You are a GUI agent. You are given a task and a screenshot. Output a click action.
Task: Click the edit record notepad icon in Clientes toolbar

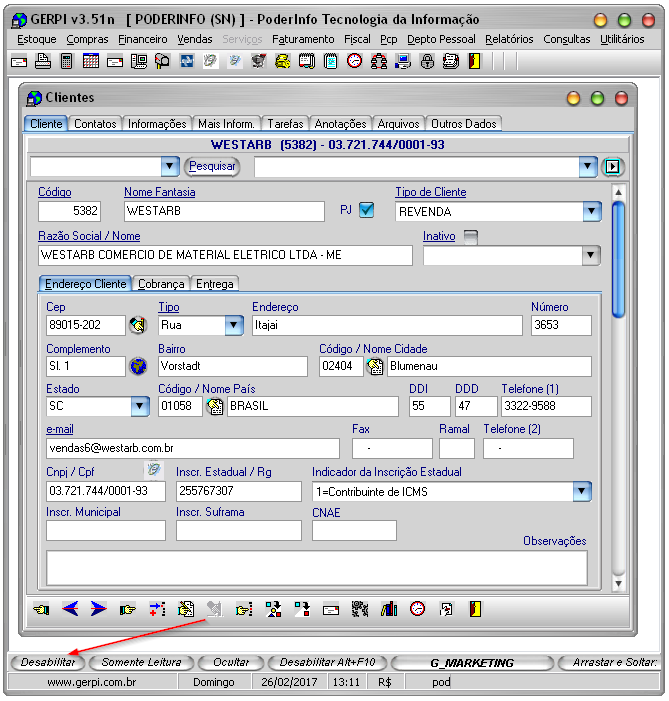186,609
